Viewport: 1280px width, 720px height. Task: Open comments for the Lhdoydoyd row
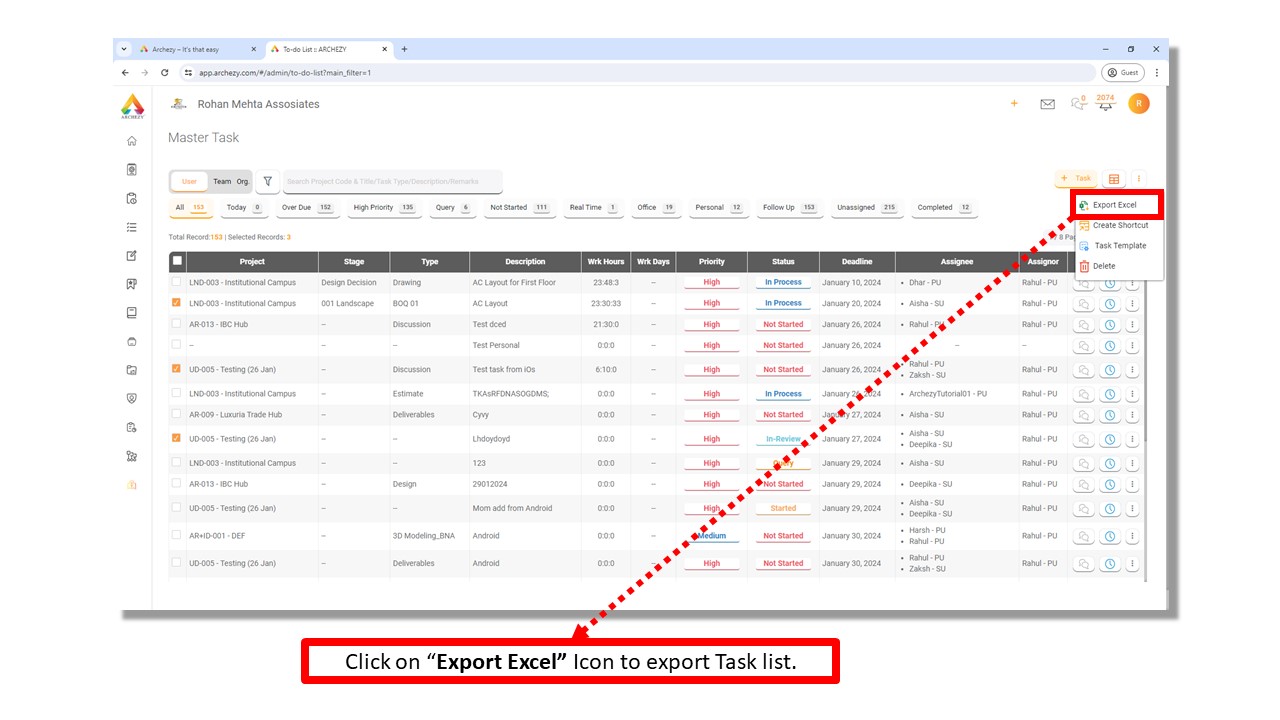click(x=1083, y=439)
